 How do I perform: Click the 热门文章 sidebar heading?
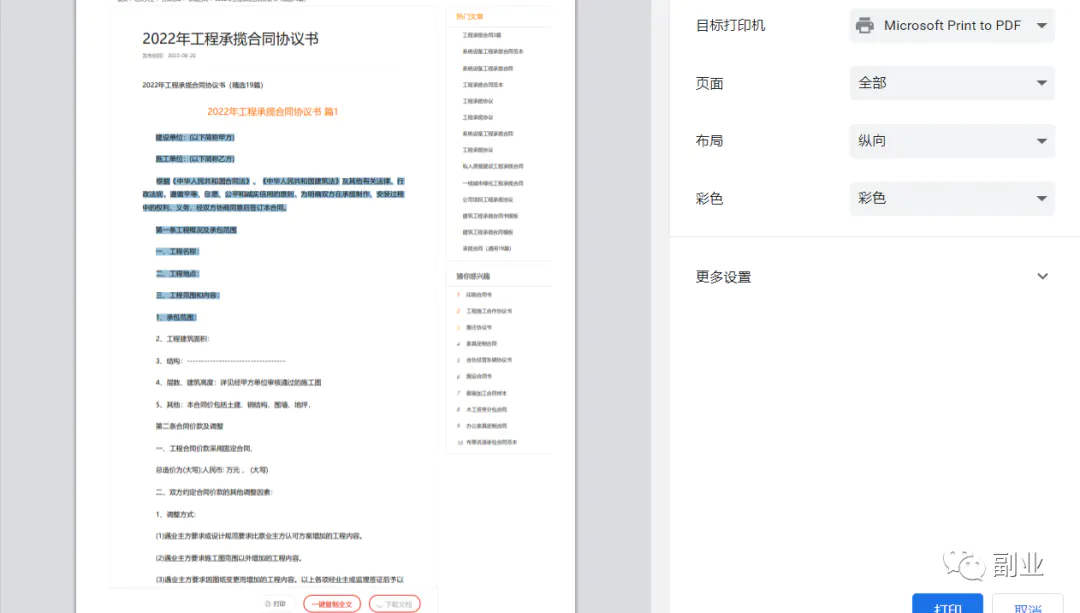(x=469, y=17)
